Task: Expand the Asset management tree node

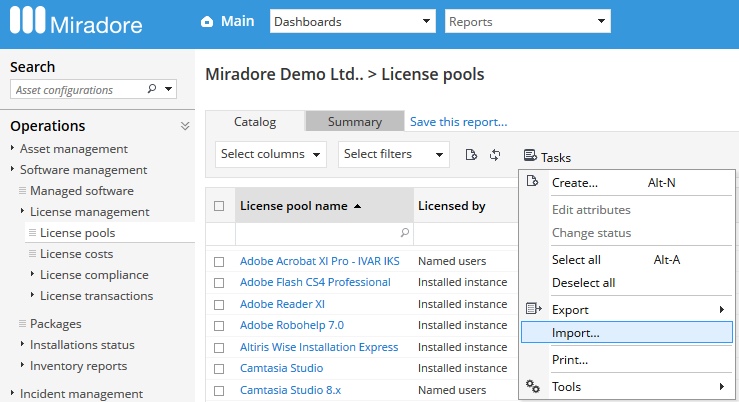Action: point(12,148)
